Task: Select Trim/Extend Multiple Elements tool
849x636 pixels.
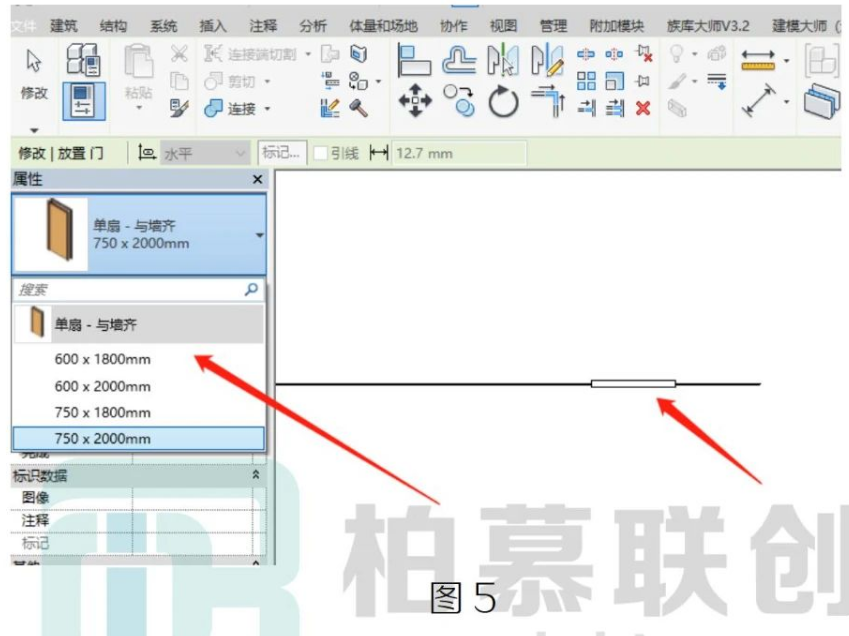Action: (615, 108)
